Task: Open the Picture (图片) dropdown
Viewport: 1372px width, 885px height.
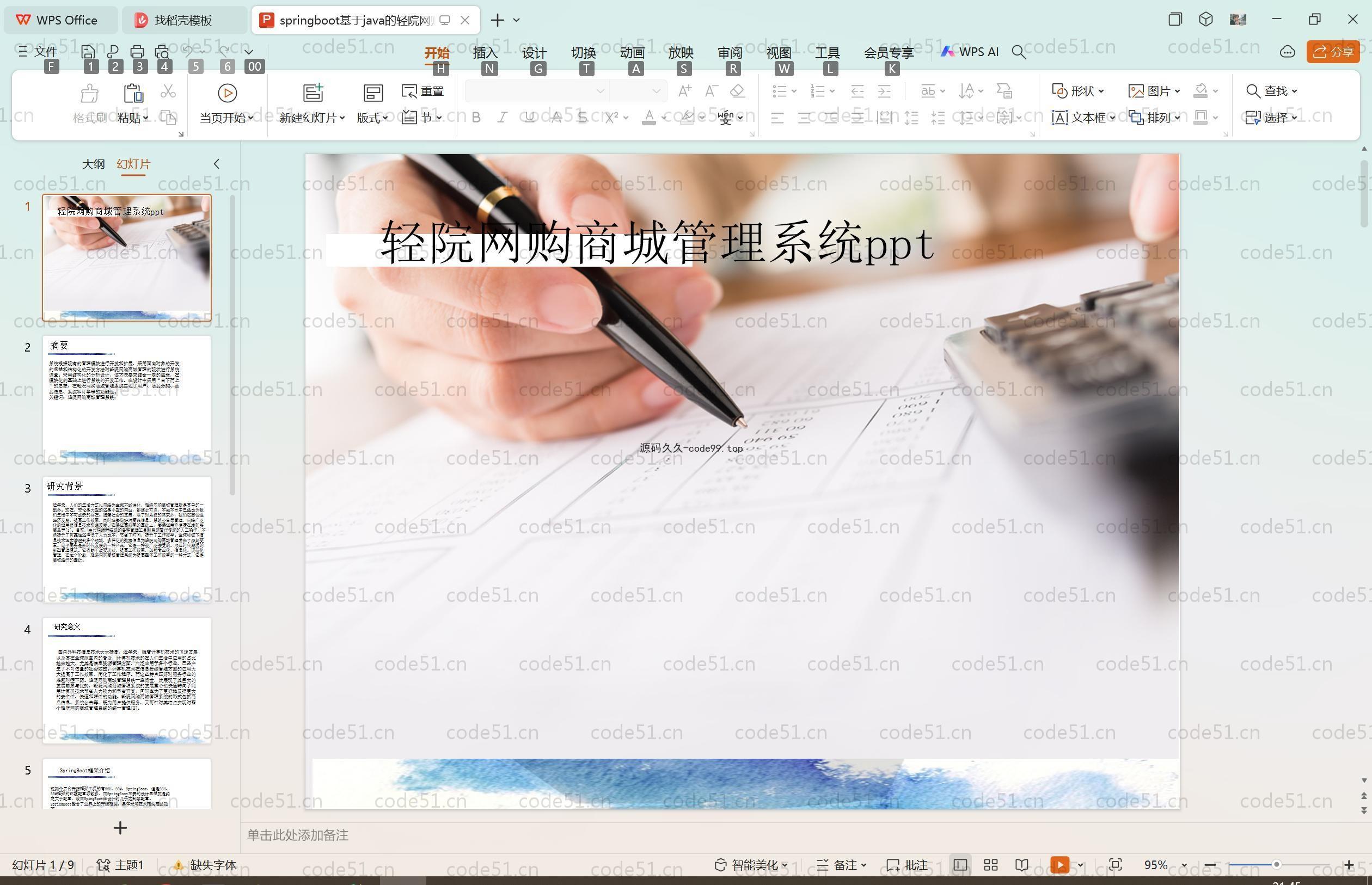Action: tap(1155, 91)
